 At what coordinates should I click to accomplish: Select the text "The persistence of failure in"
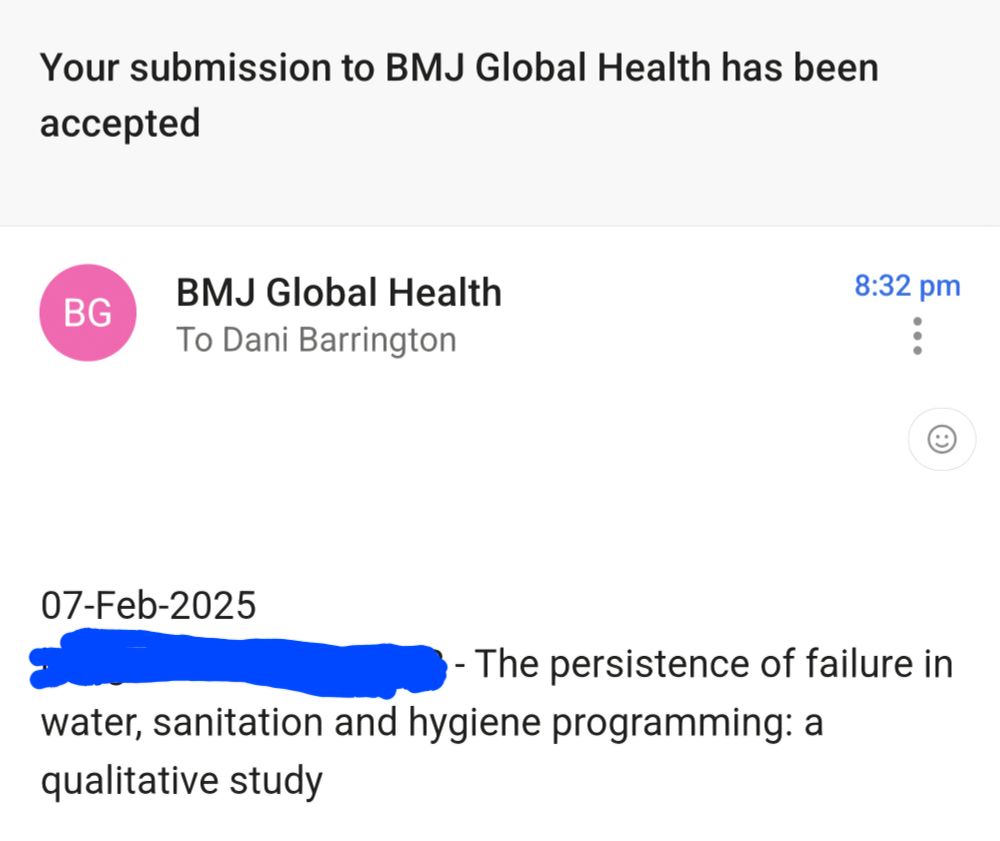[x=714, y=664]
